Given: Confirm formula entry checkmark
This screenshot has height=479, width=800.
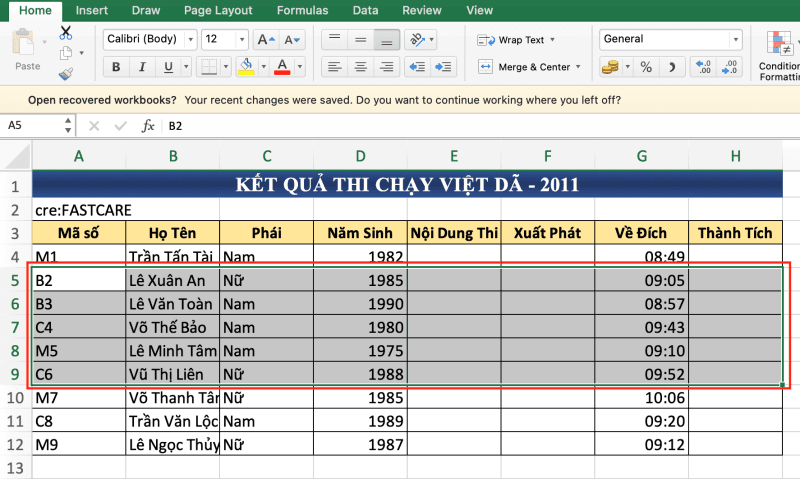Looking at the screenshot, I should (x=120, y=126).
